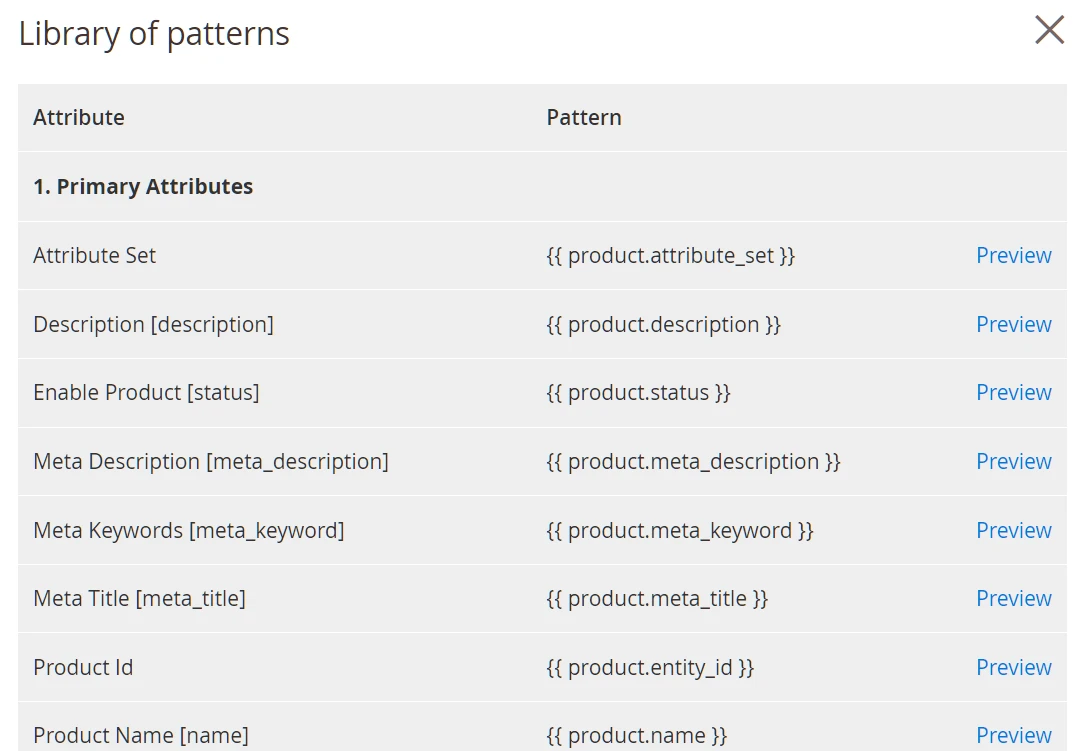This screenshot has height=751, width=1086.
Task: Preview the Meta Description pattern
Action: pos(1013,461)
